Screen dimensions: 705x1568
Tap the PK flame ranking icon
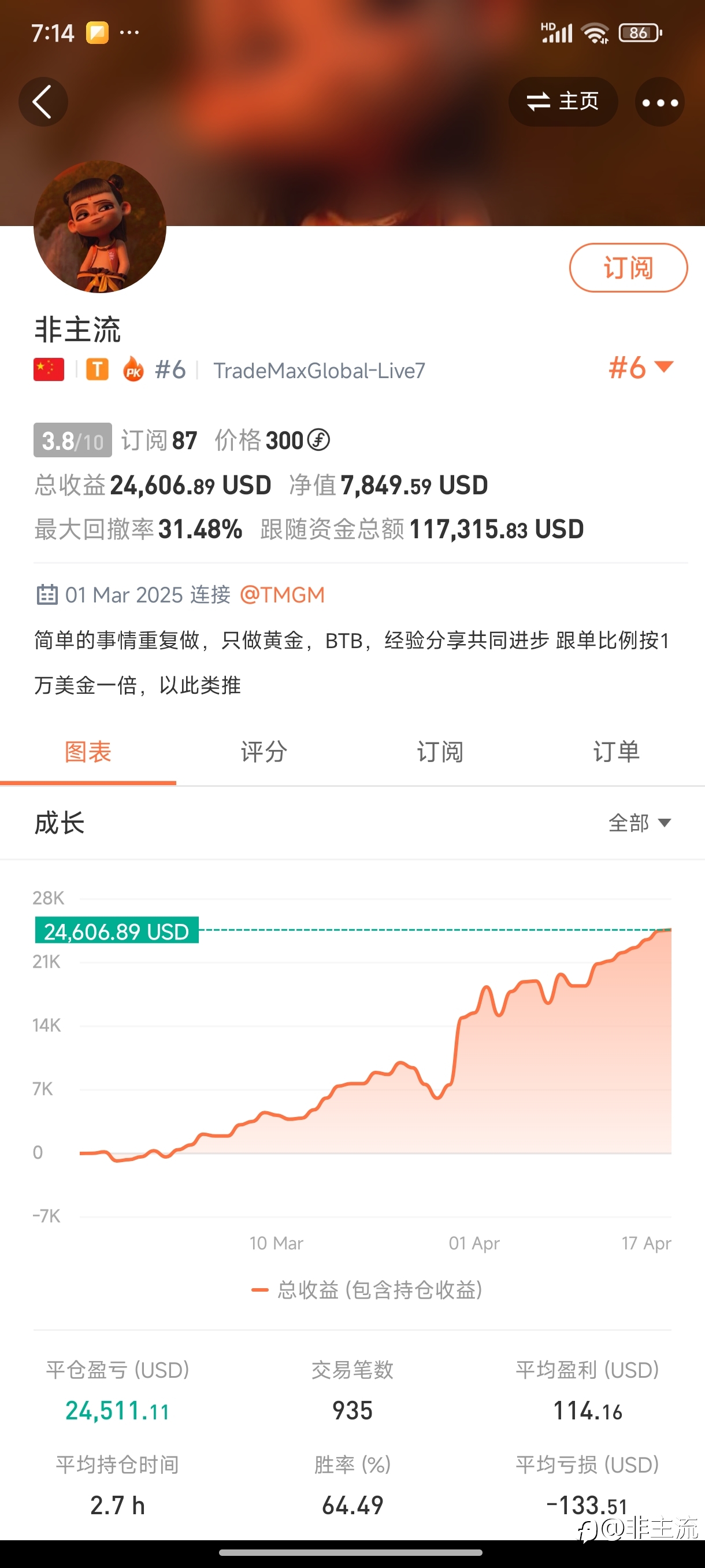[x=133, y=369]
